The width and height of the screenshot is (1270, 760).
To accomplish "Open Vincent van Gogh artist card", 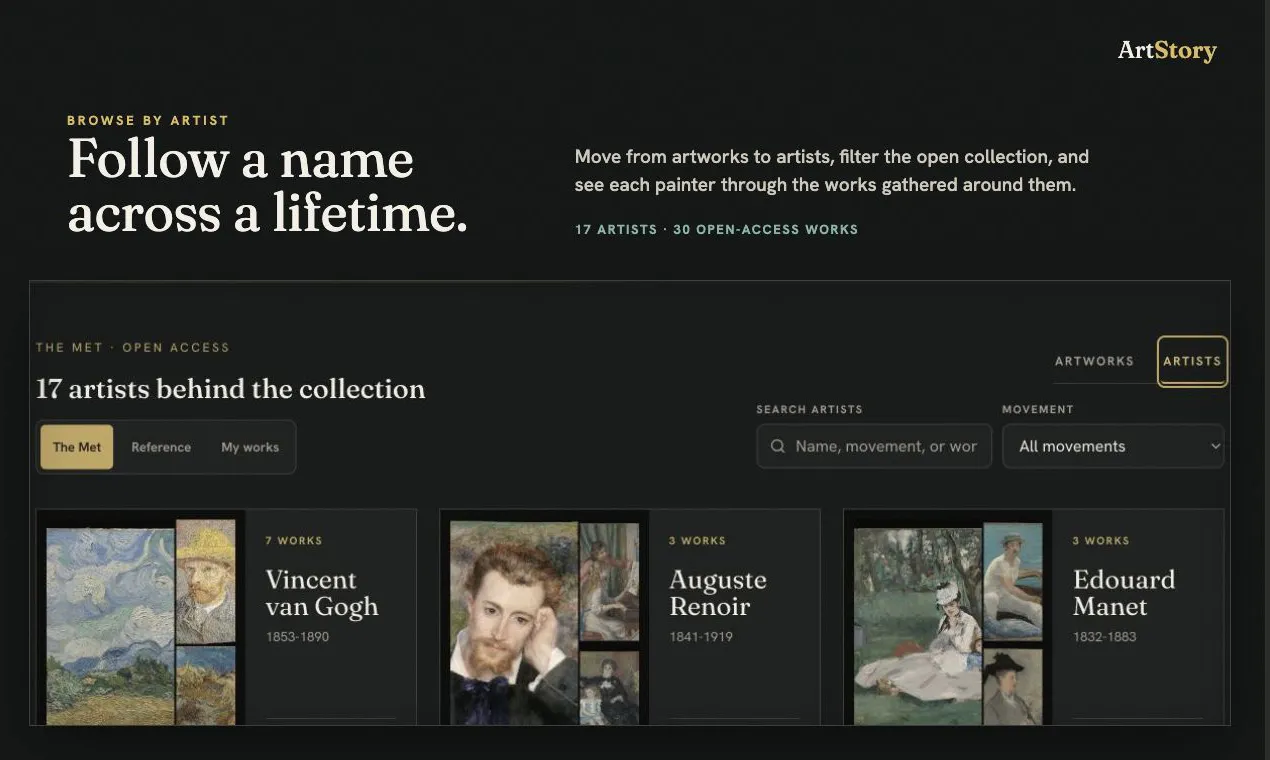I will 226,617.
